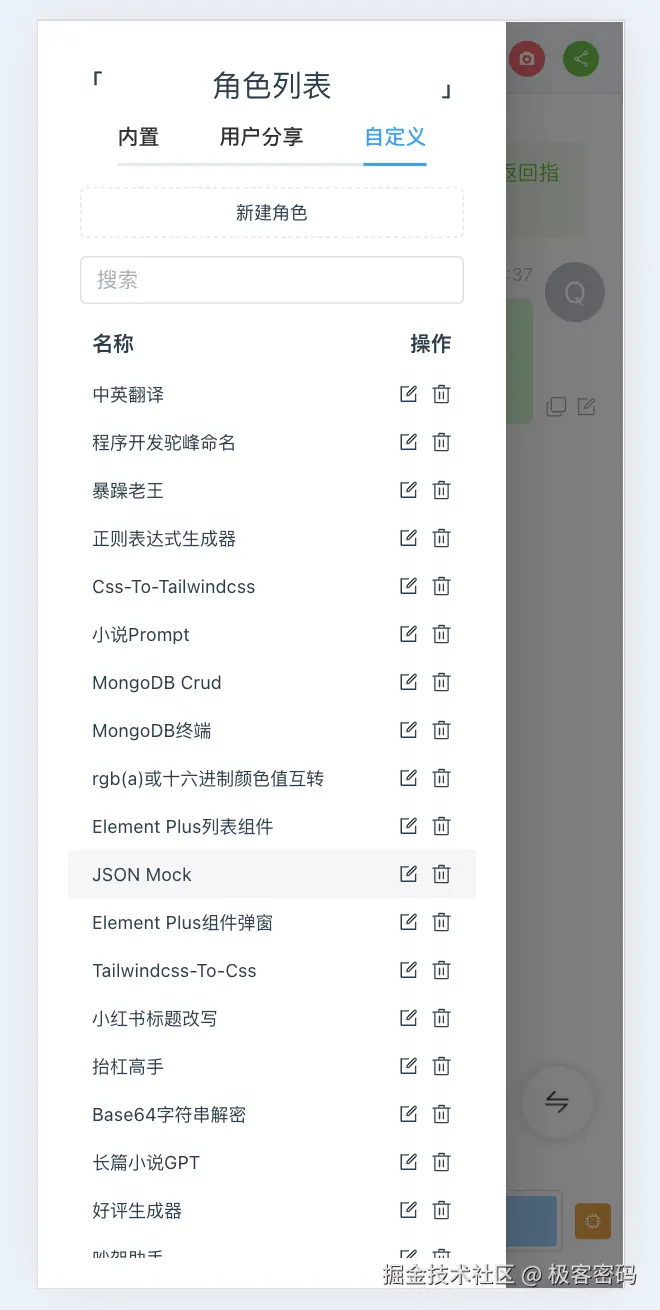Click the copy icon next to the chat message
Viewport: 660px width, 1310px height.
pos(556,406)
